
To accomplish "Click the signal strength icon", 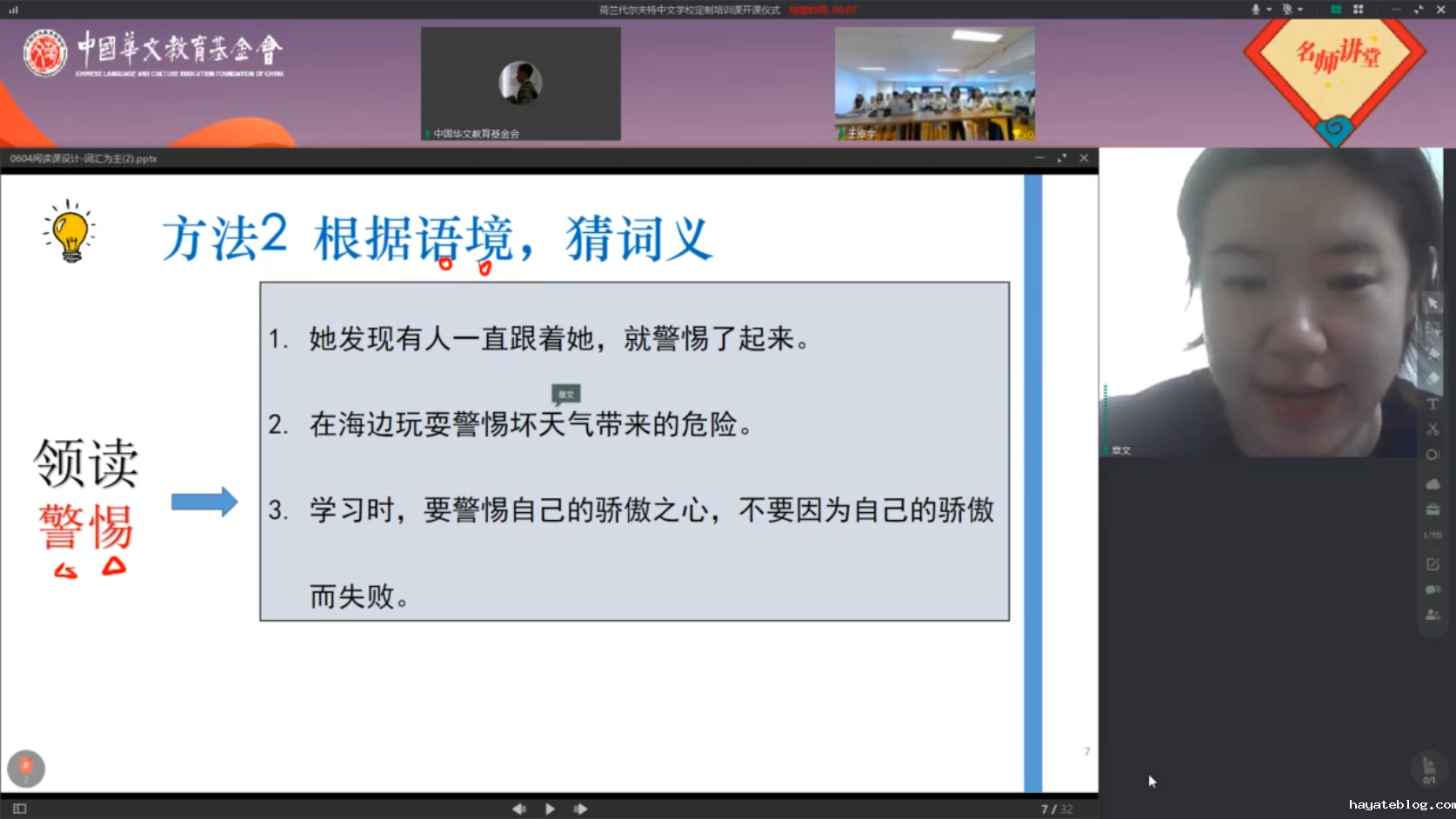I will (13, 10).
